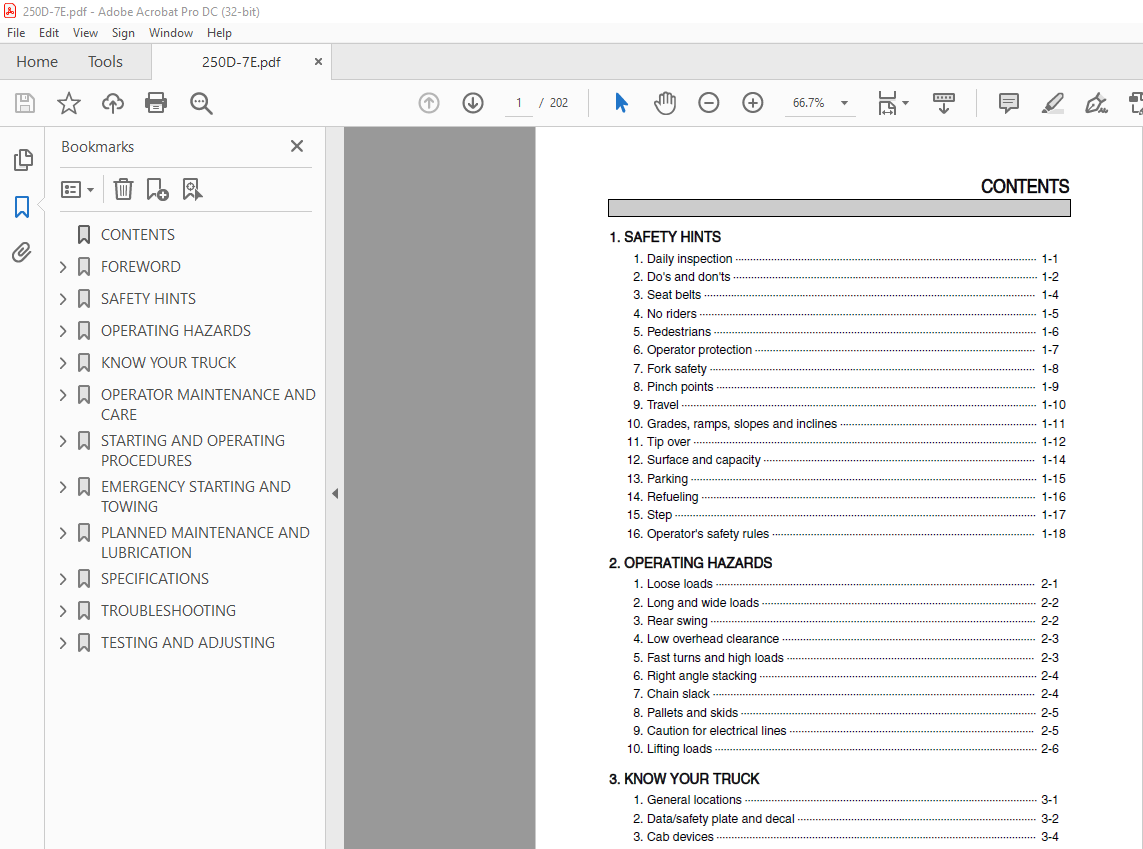This screenshot has height=849, width=1143.
Task: Select the 250D-7E.pdf document tab
Action: click(x=241, y=62)
